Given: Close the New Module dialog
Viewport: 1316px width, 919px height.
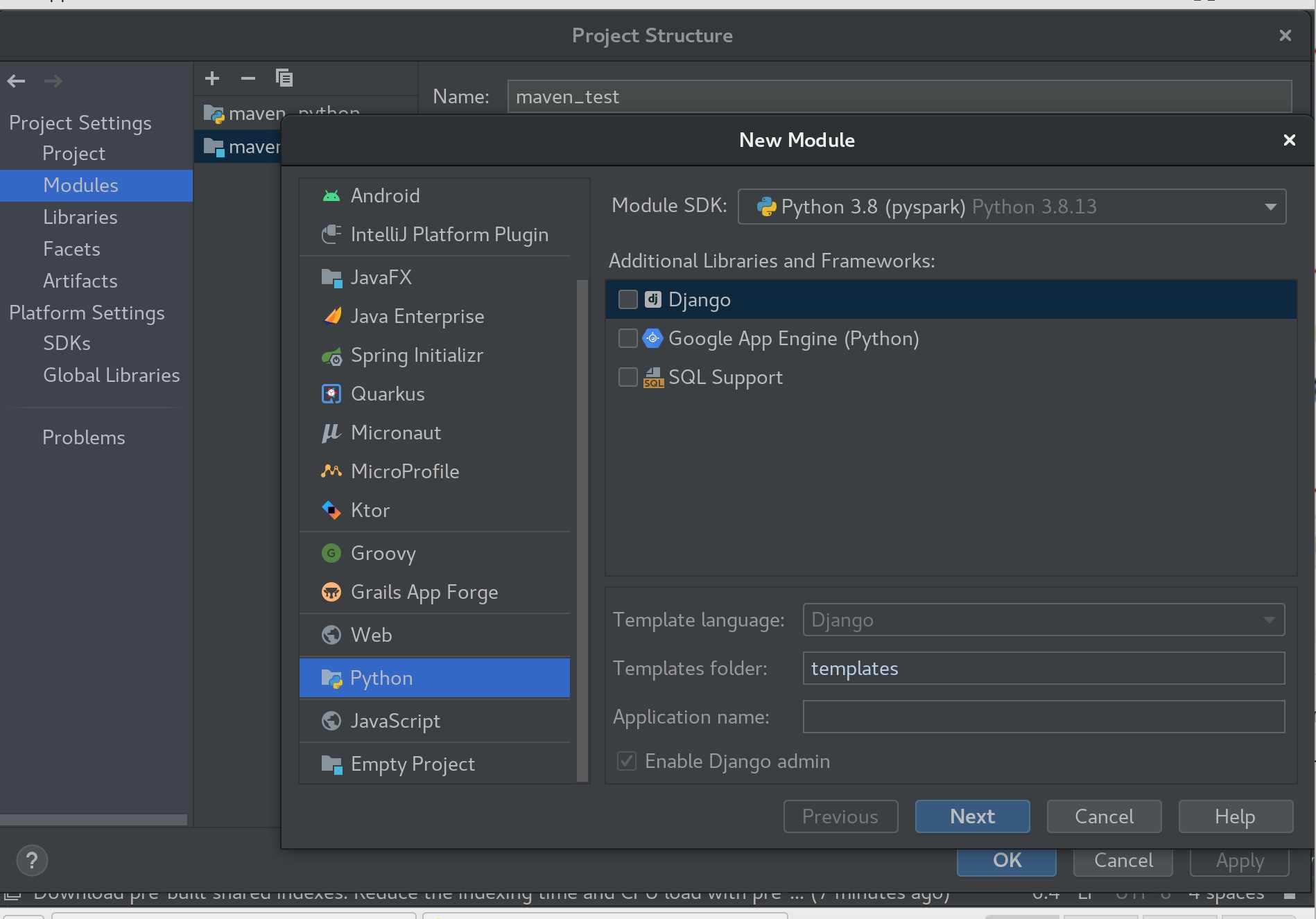Looking at the screenshot, I should (x=1290, y=140).
